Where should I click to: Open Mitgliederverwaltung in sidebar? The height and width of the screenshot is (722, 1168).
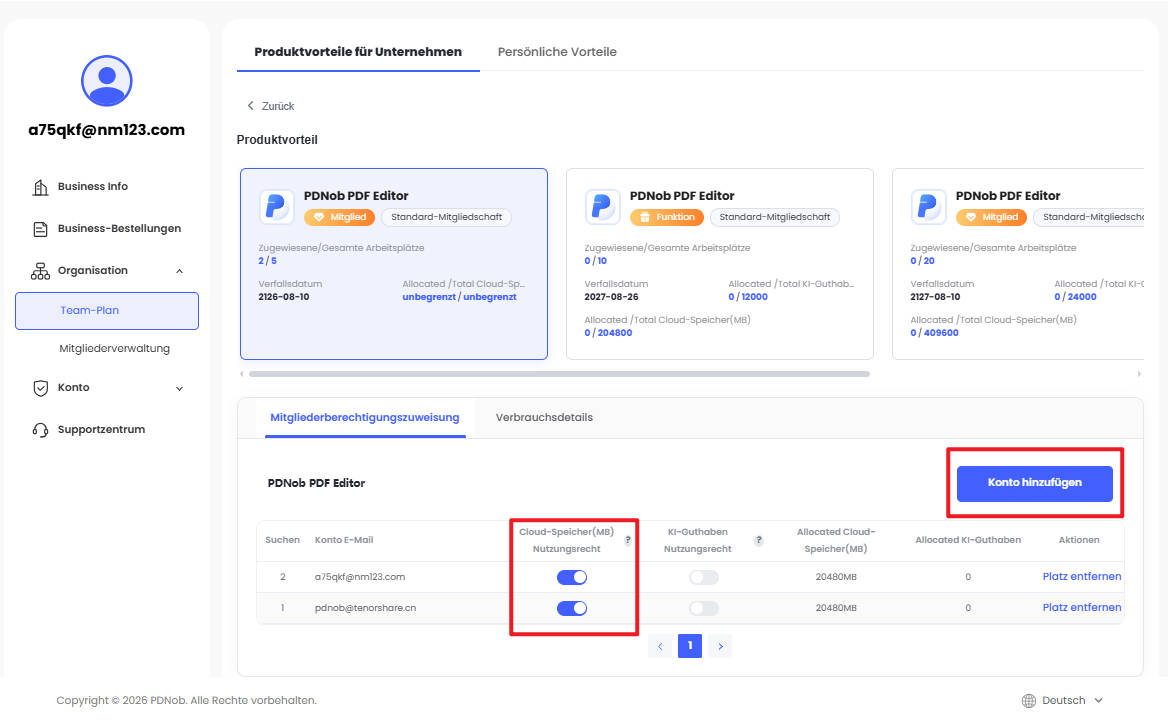pos(115,349)
